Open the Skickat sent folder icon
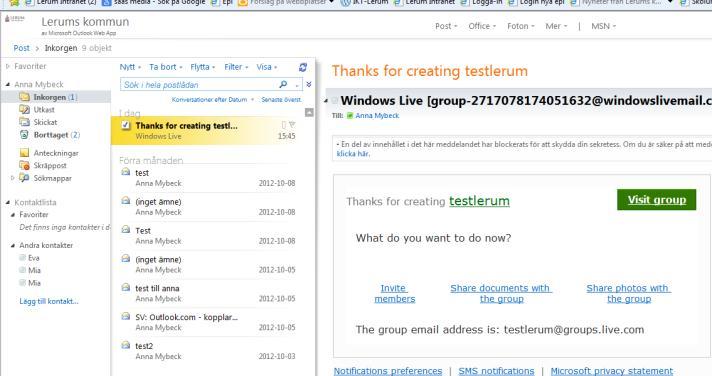This screenshot has height=376, width=712. pos(25,122)
